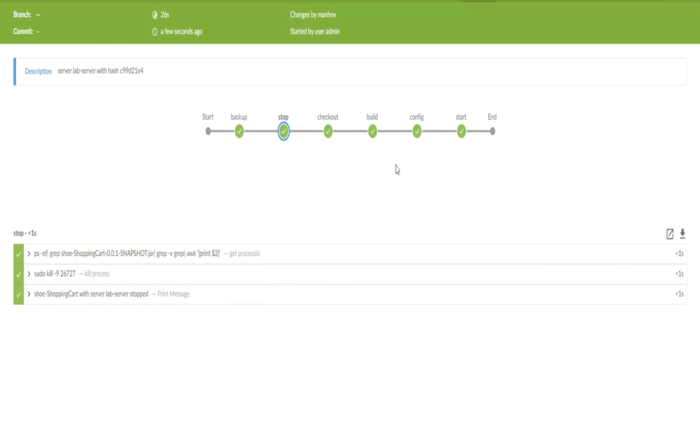Click the '<1s' duration of Print Message step
Viewport: 700px width, 438px height.
679,294
